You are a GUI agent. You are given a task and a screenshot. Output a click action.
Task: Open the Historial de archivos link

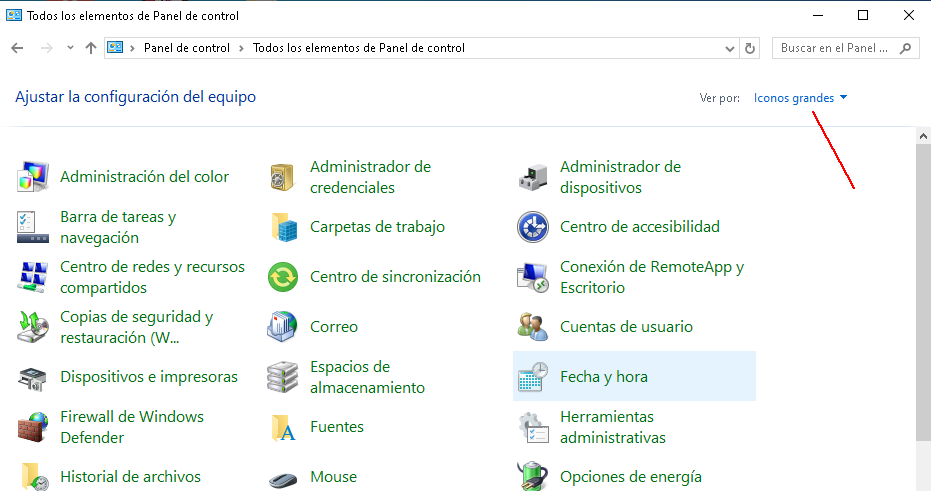(130, 477)
